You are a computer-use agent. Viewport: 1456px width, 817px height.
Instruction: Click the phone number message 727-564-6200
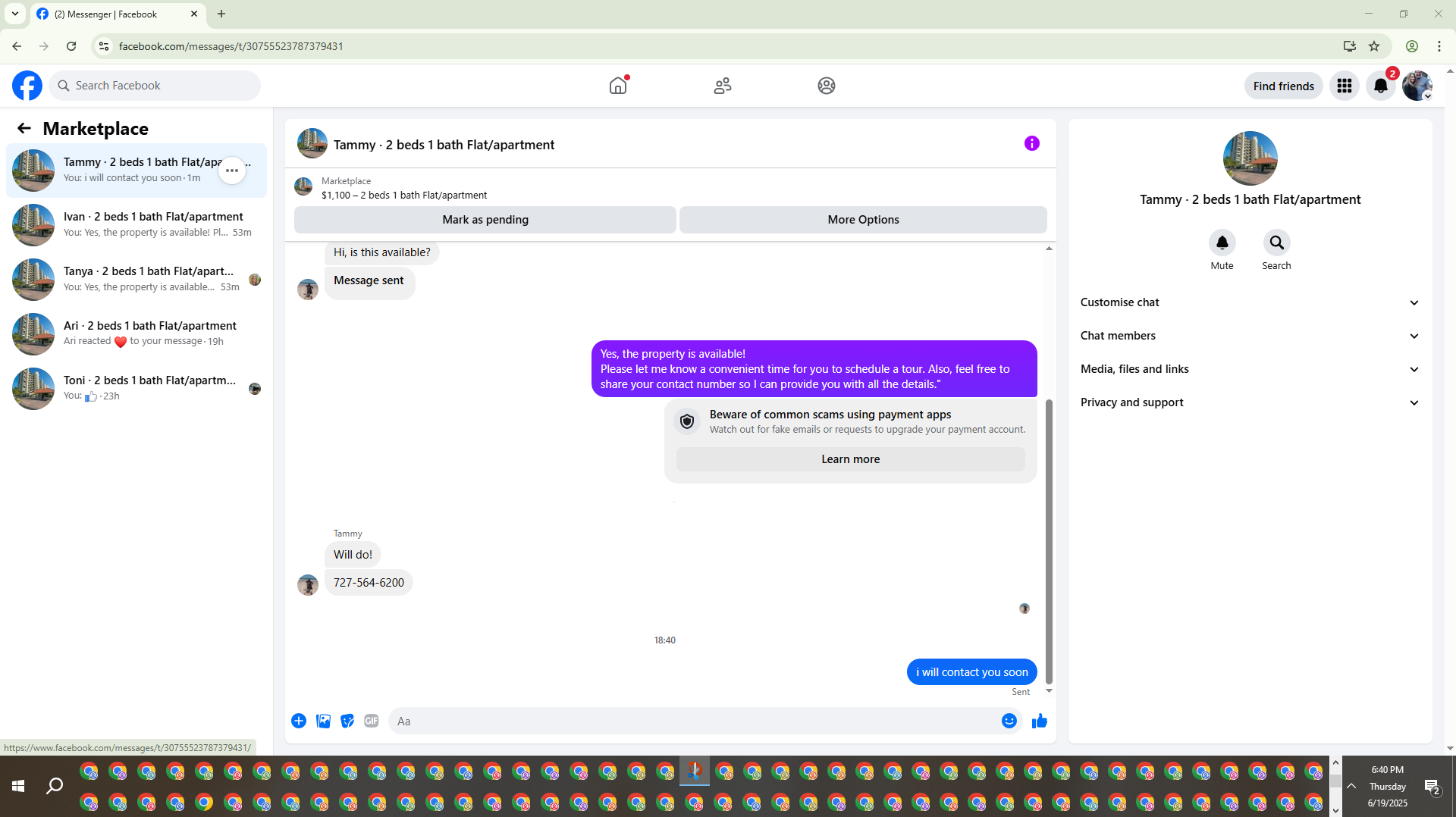369,583
